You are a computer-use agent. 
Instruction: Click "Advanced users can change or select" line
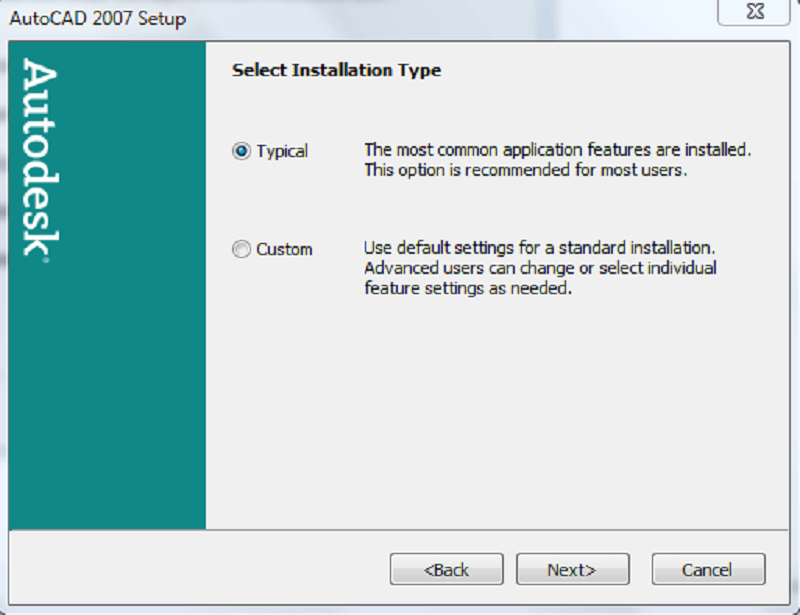point(540,268)
